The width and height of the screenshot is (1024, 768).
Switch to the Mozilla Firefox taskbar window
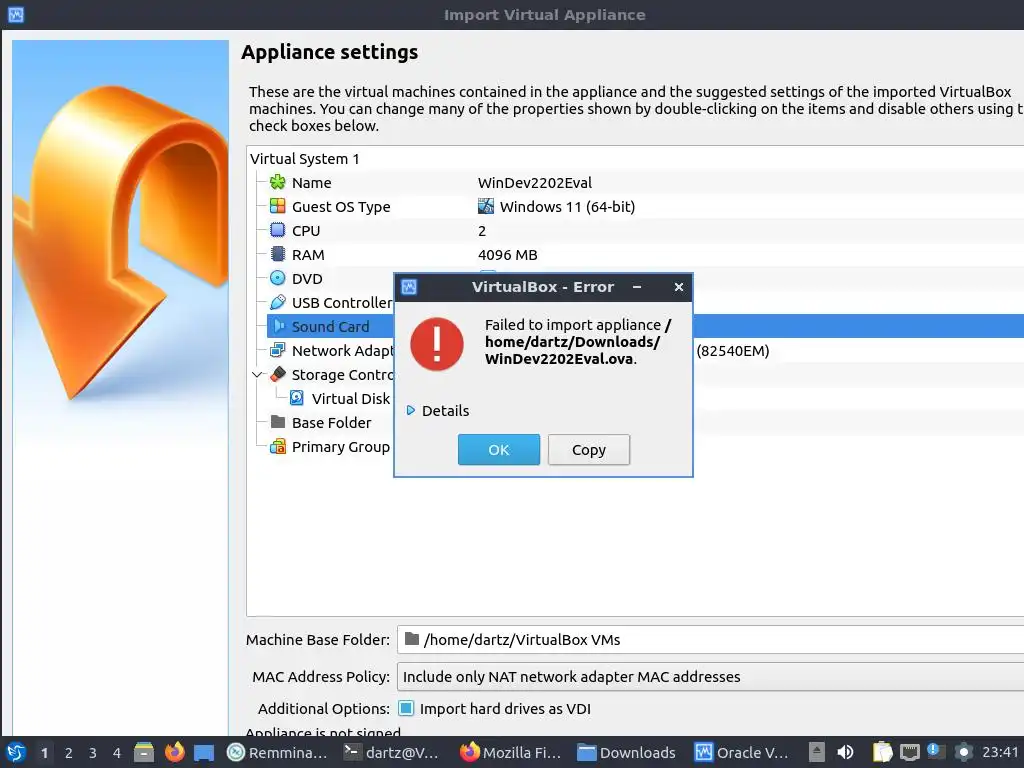511,752
